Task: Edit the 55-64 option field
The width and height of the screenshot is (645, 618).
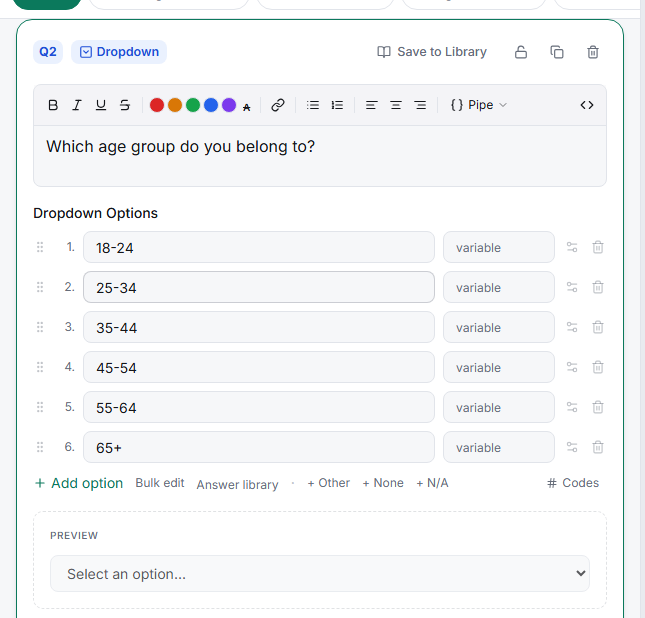Action: (259, 407)
